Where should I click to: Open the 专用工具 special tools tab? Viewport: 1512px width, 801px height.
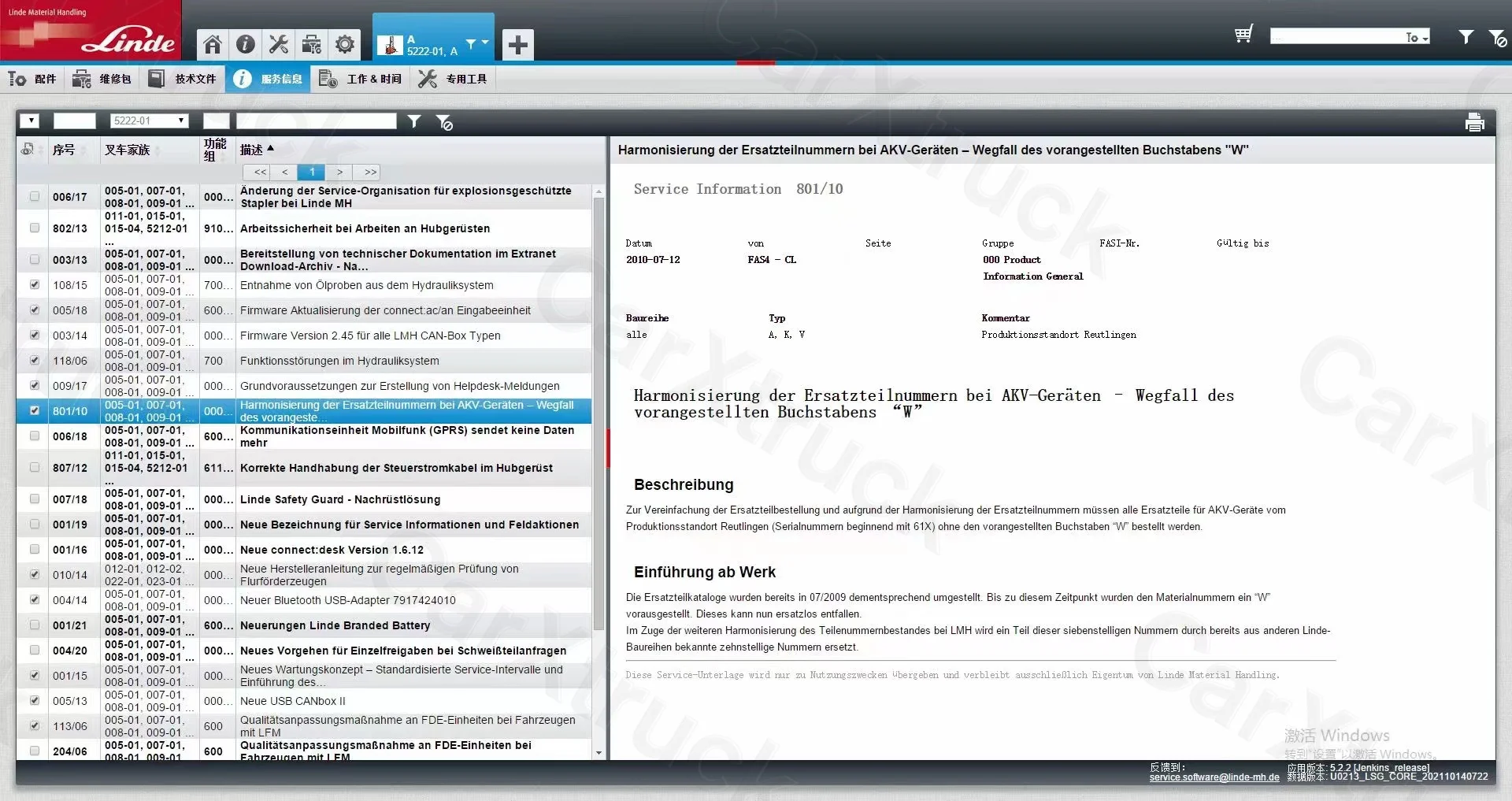[453, 79]
